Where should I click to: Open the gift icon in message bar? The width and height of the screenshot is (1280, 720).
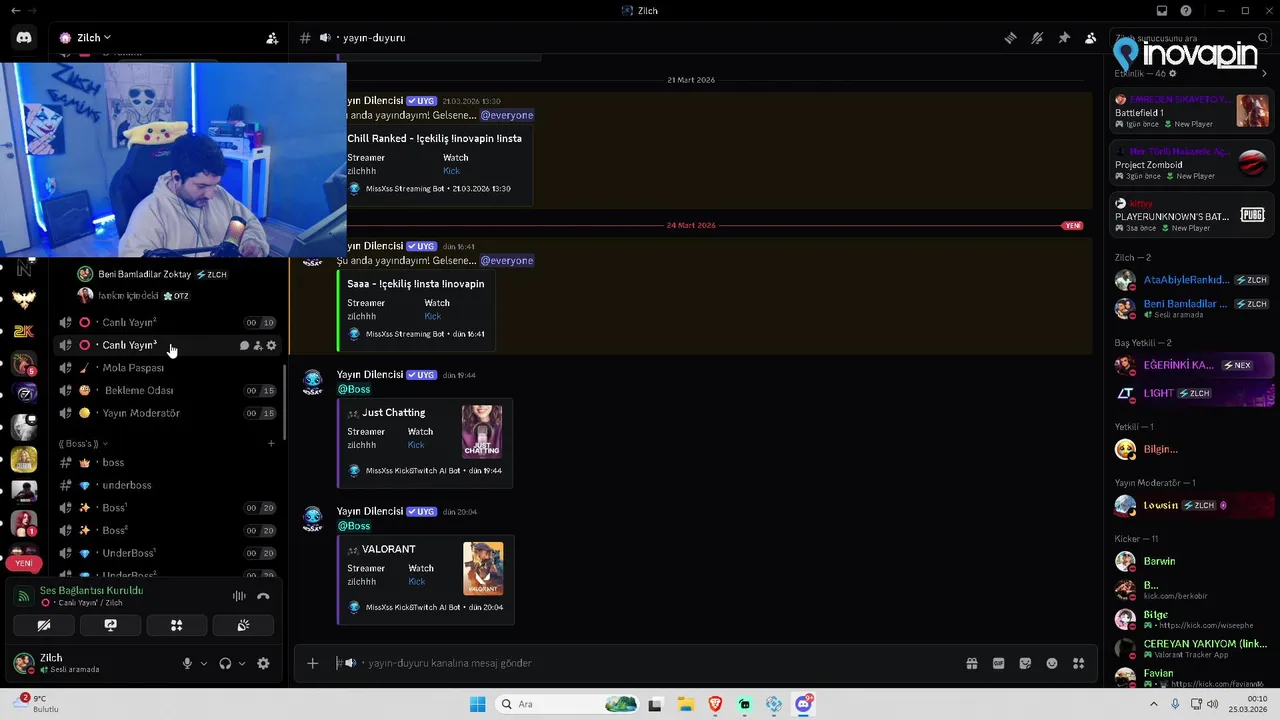971,663
